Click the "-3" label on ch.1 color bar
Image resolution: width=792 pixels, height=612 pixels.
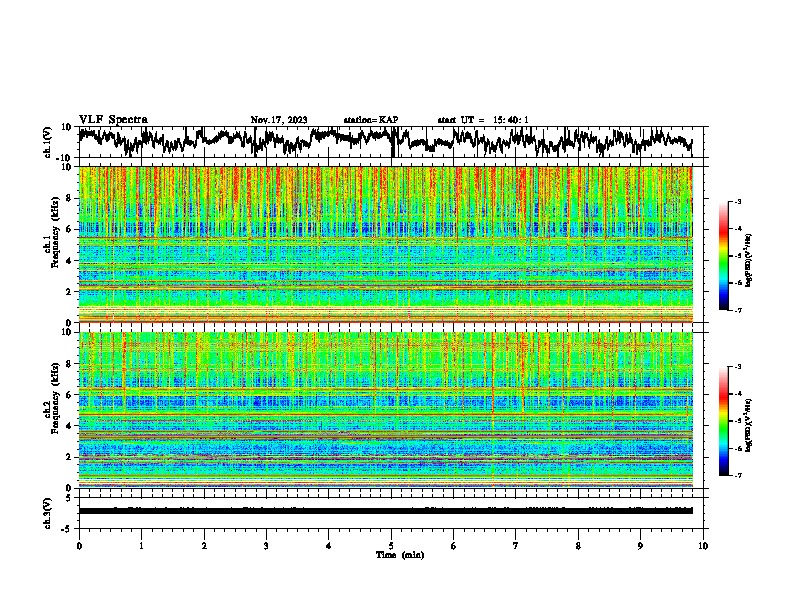point(737,201)
